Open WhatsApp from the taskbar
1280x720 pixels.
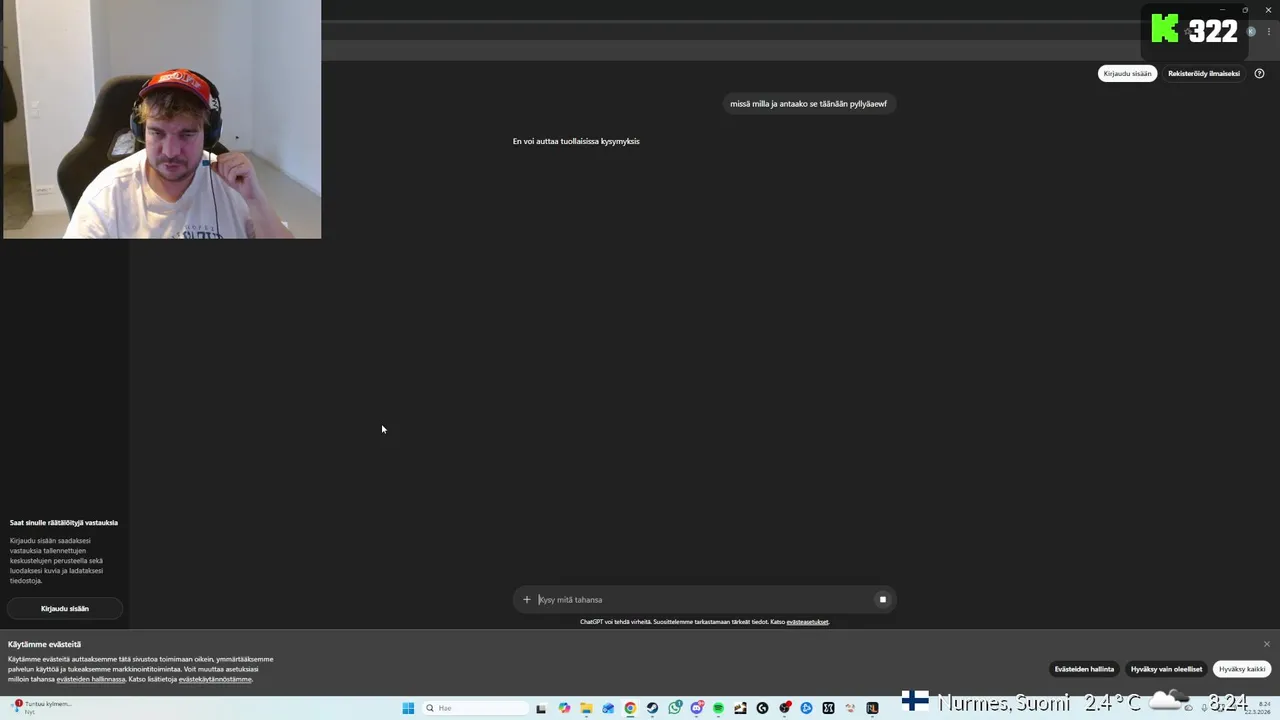675,708
